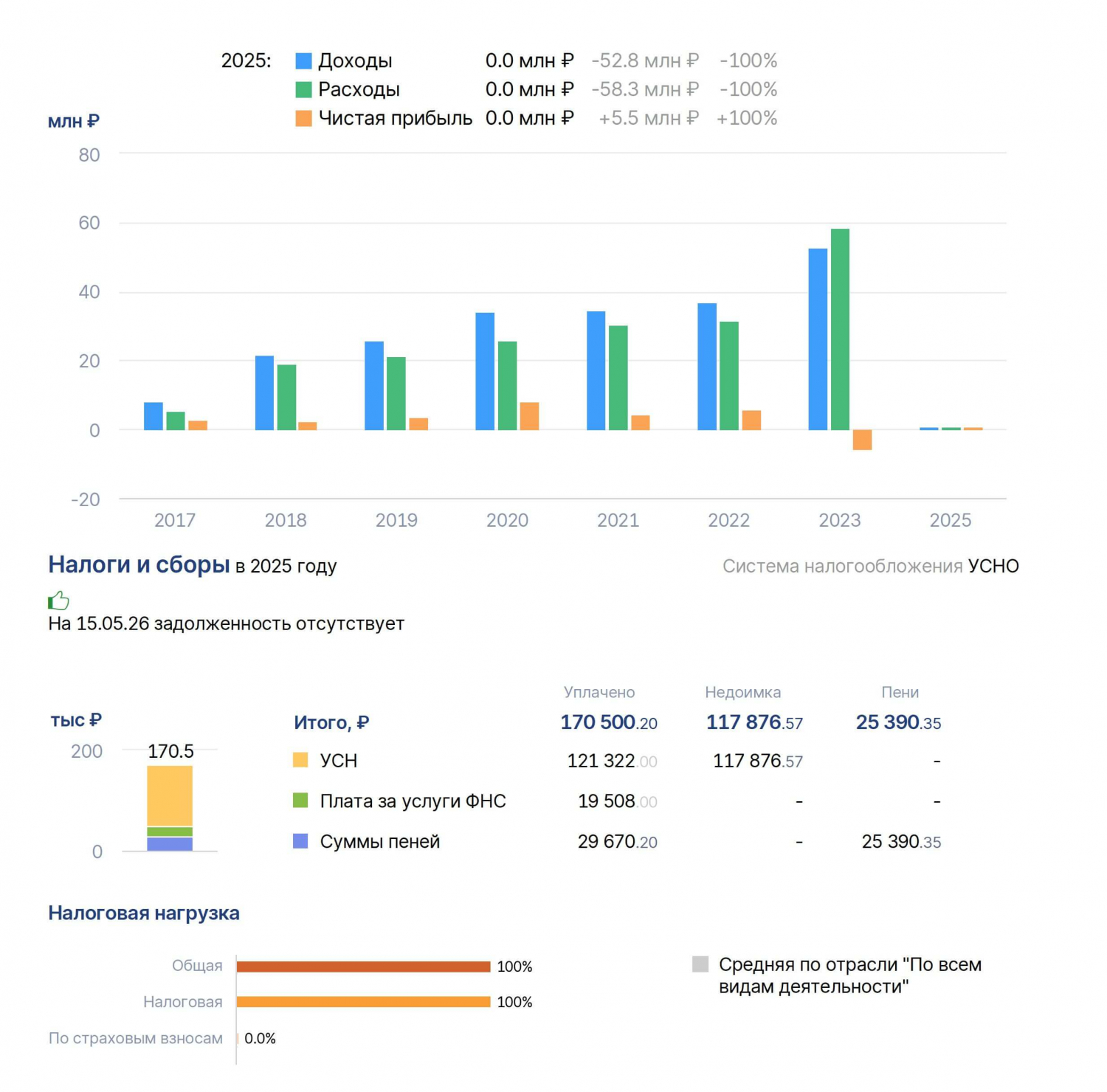Click the yellow УСН legend square
The image size is (1107, 1092).
tap(300, 760)
